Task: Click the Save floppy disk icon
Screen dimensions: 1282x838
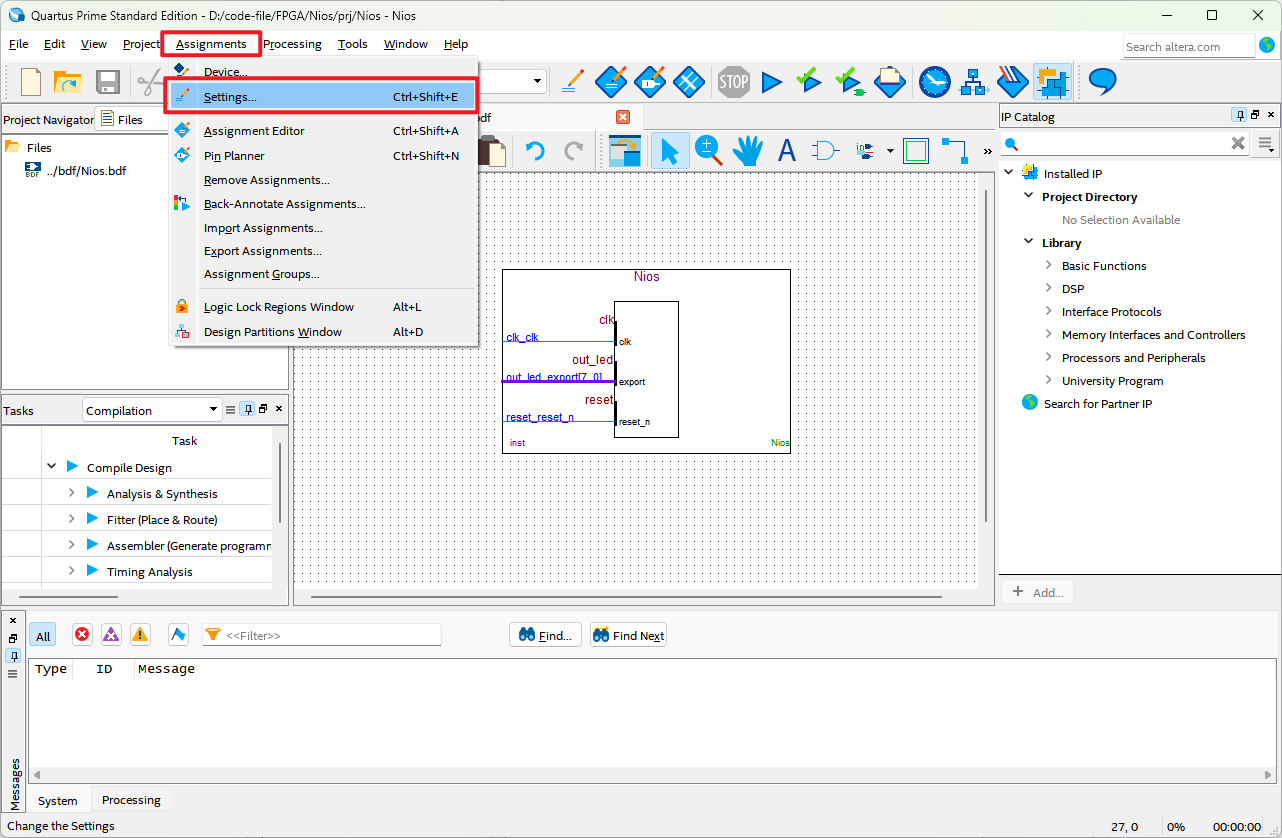Action: 107,82
